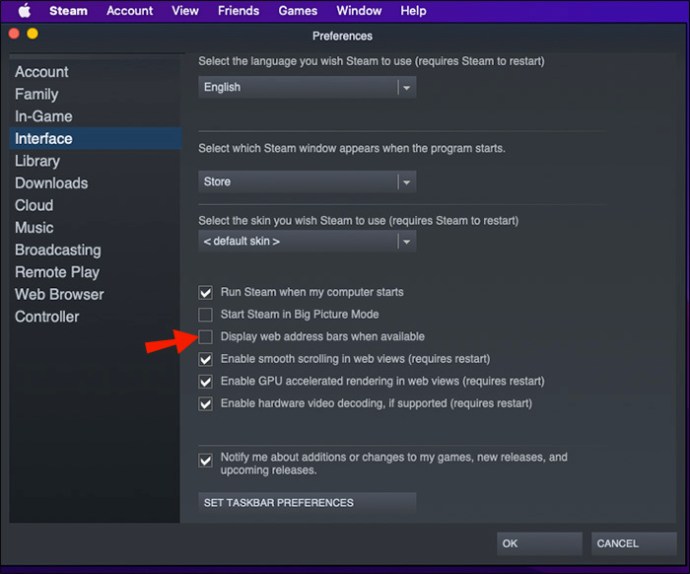
Task: Open the English language dropdown
Action: click(307, 87)
